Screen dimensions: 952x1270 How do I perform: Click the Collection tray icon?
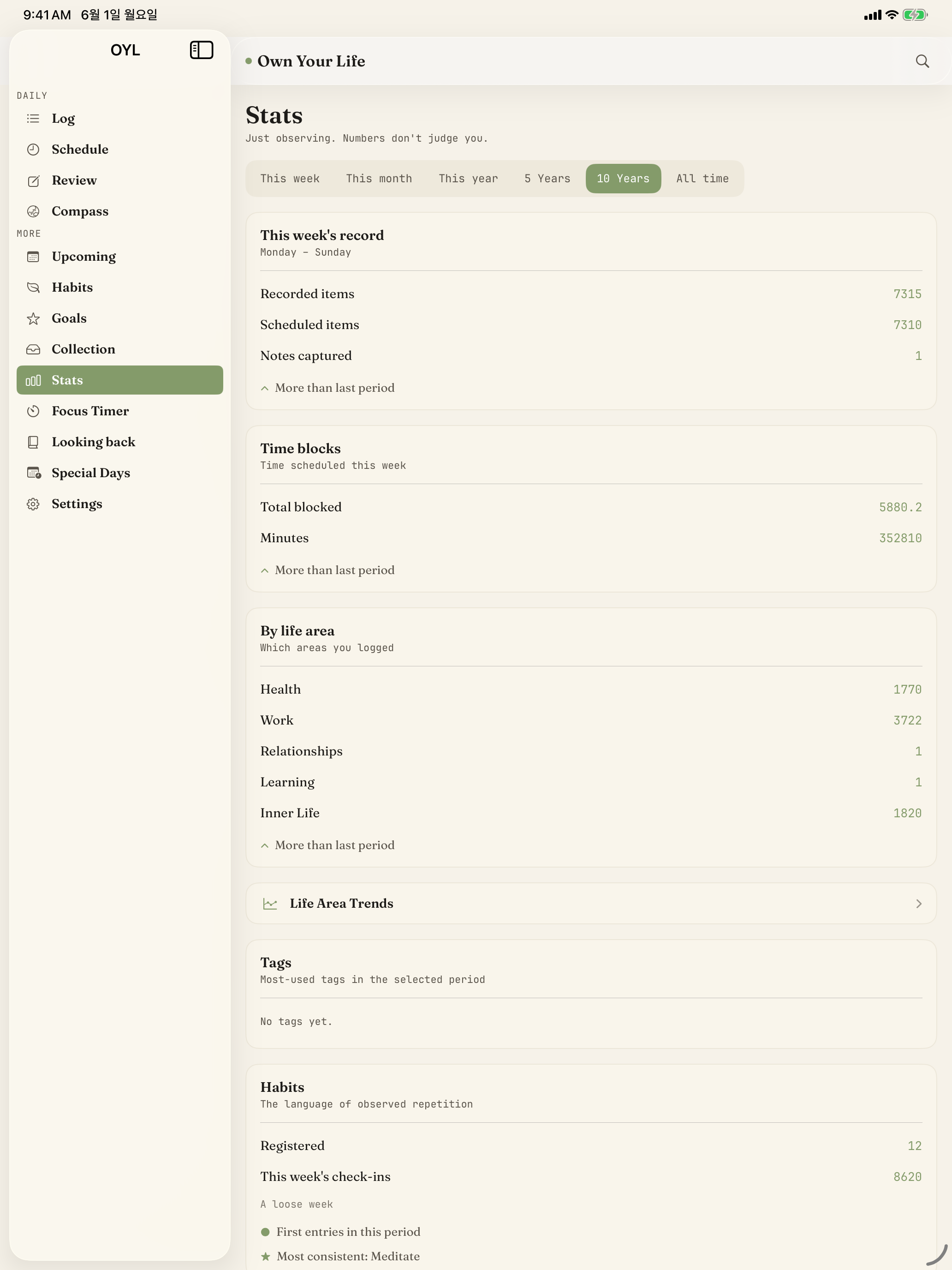[x=33, y=349]
